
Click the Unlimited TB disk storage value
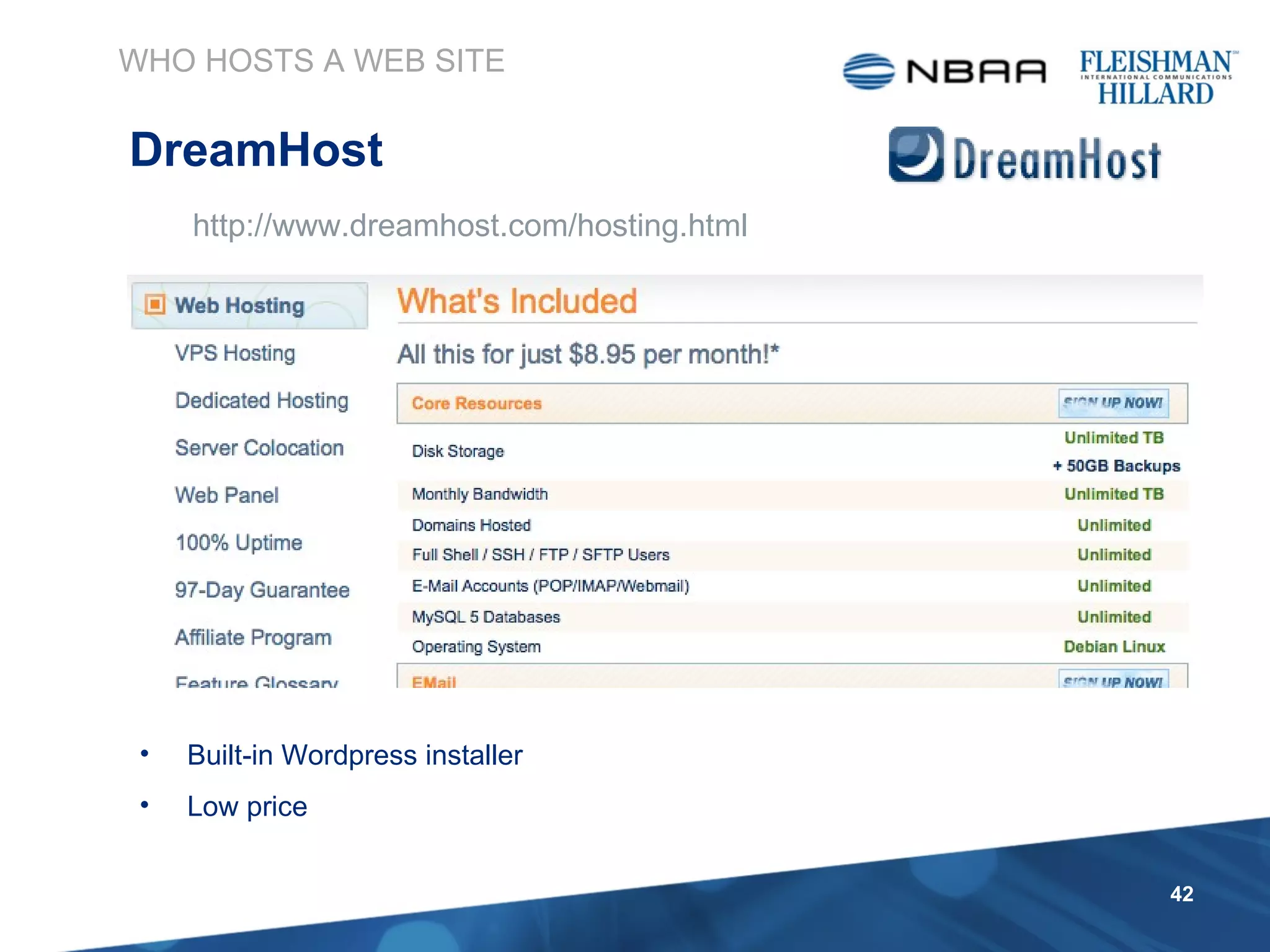(1114, 438)
